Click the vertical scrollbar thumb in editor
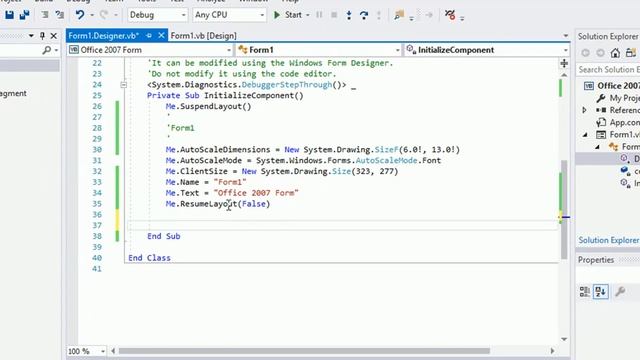 coord(564,209)
